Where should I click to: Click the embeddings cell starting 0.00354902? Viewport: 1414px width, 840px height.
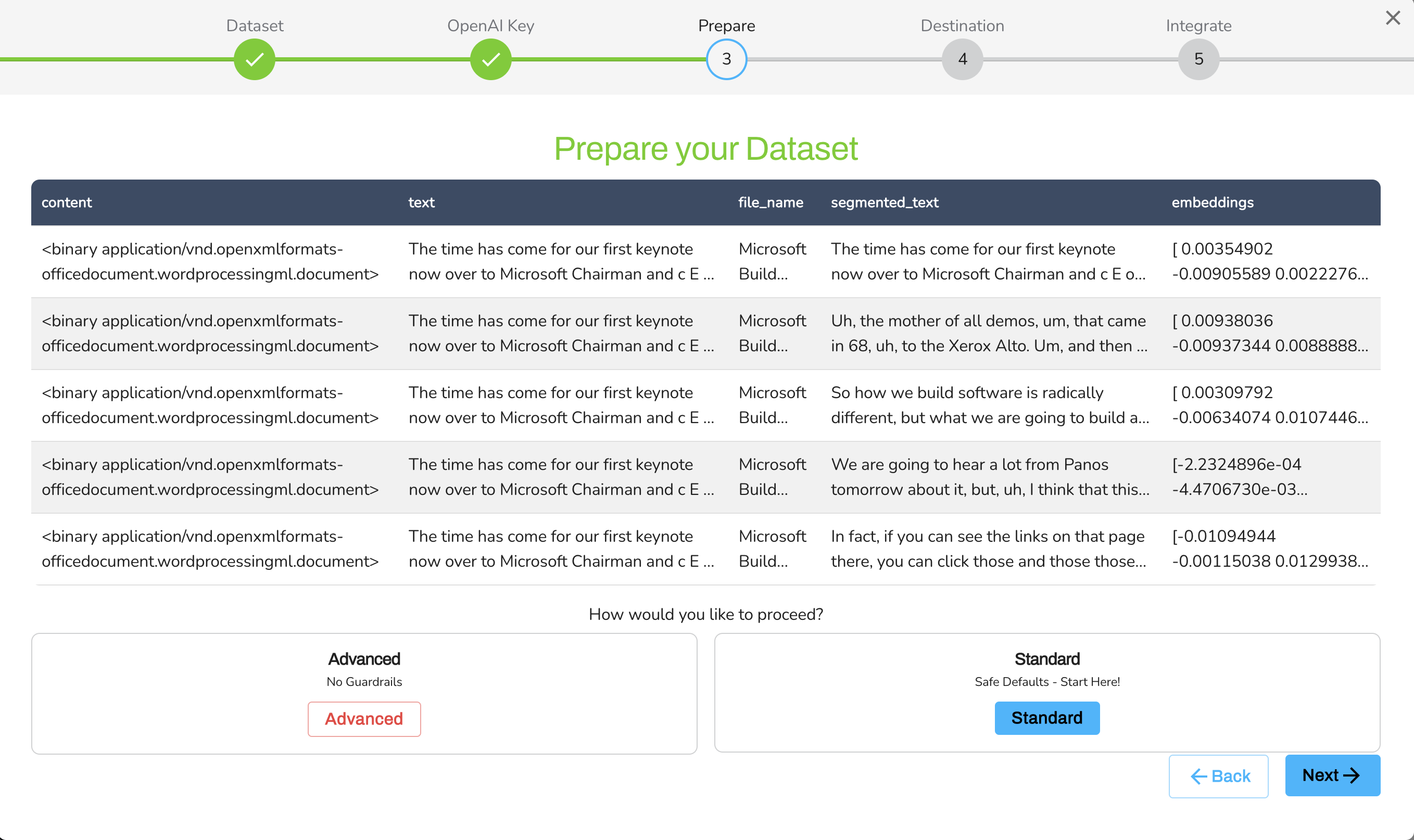click(x=1269, y=261)
